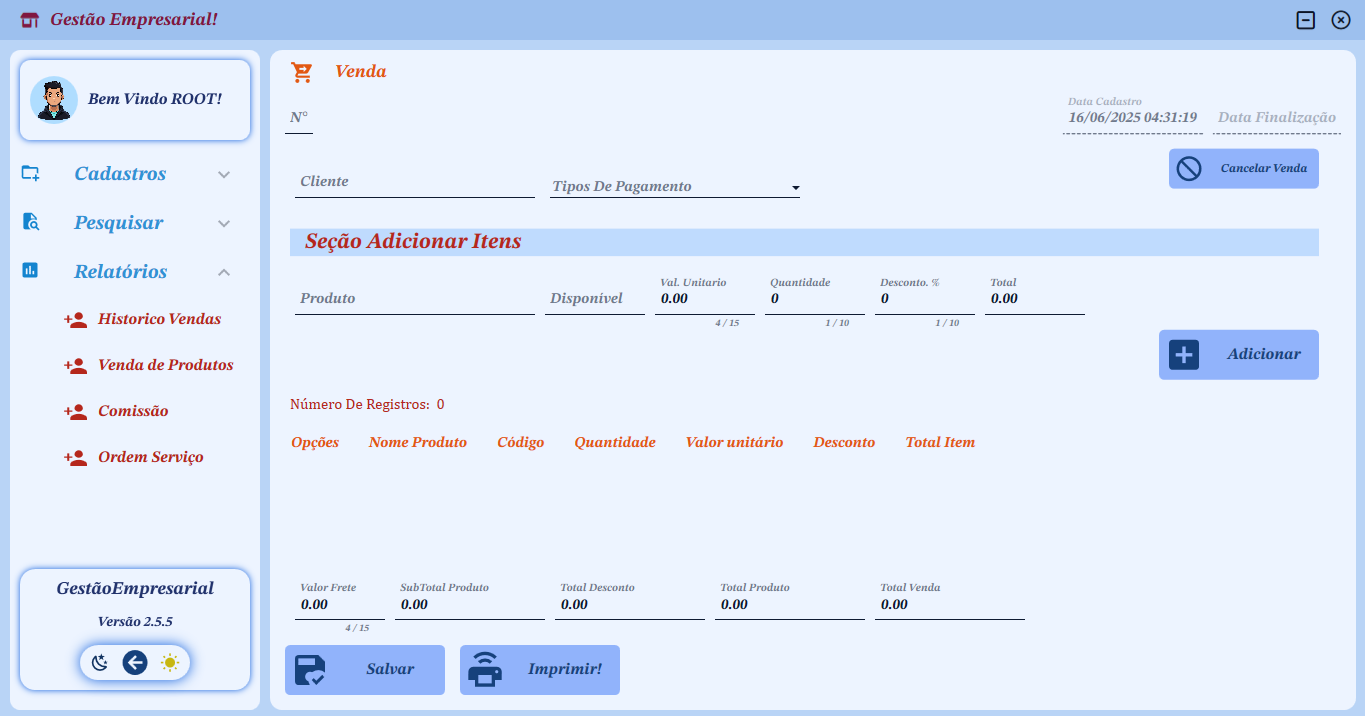Click the Pesquisar search document icon

31,222
